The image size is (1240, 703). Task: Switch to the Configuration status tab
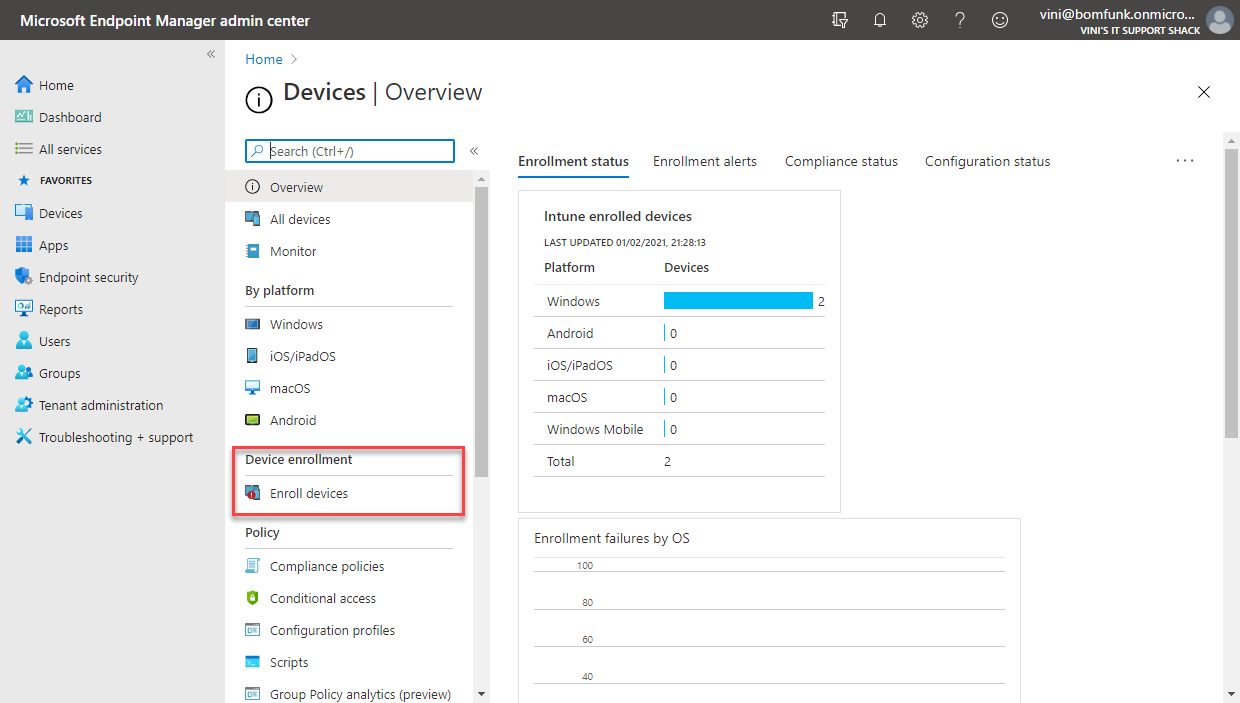point(987,161)
